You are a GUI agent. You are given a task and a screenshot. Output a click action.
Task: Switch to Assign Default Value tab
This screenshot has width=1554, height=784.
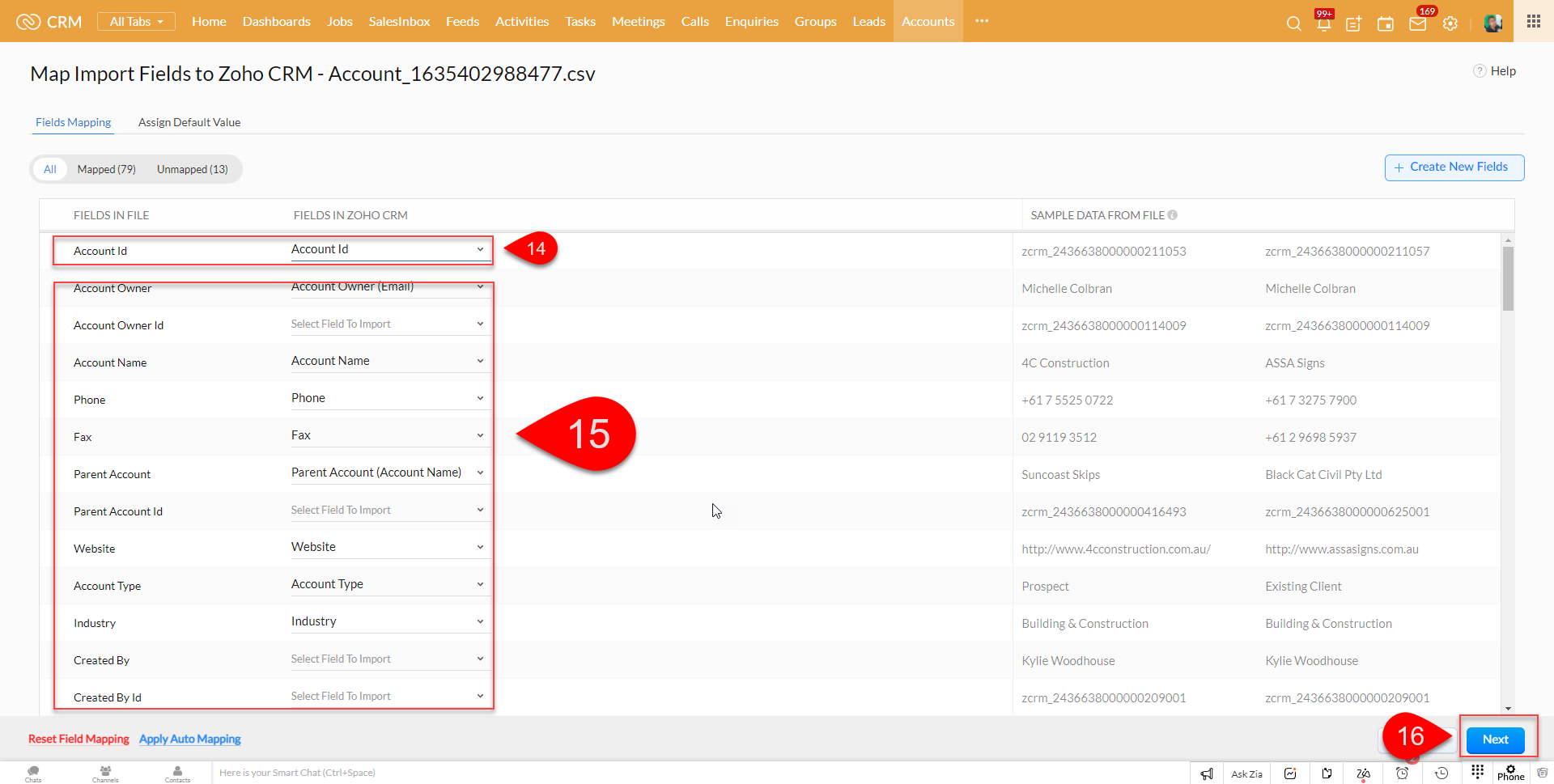tap(189, 122)
